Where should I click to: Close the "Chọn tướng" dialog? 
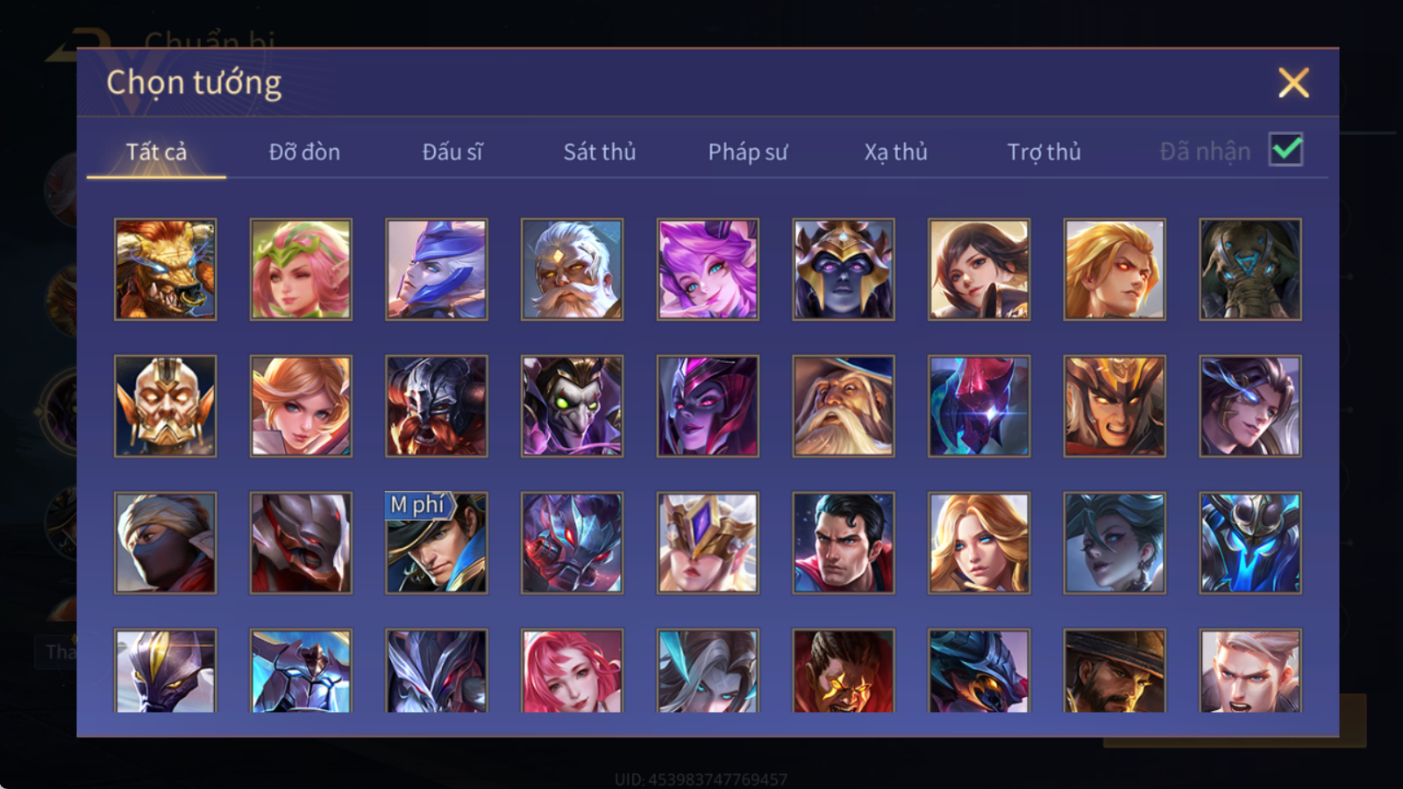(x=1293, y=83)
